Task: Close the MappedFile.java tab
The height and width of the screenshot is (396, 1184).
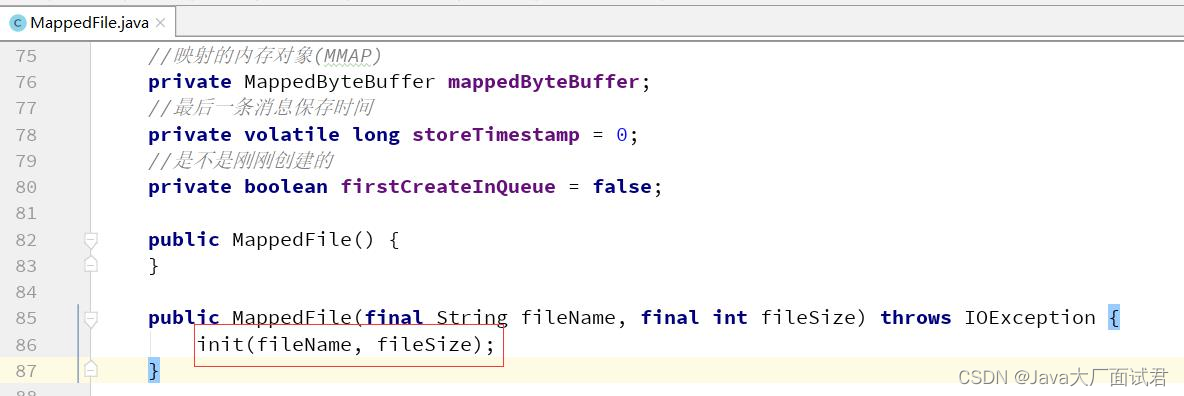Action: [160, 23]
